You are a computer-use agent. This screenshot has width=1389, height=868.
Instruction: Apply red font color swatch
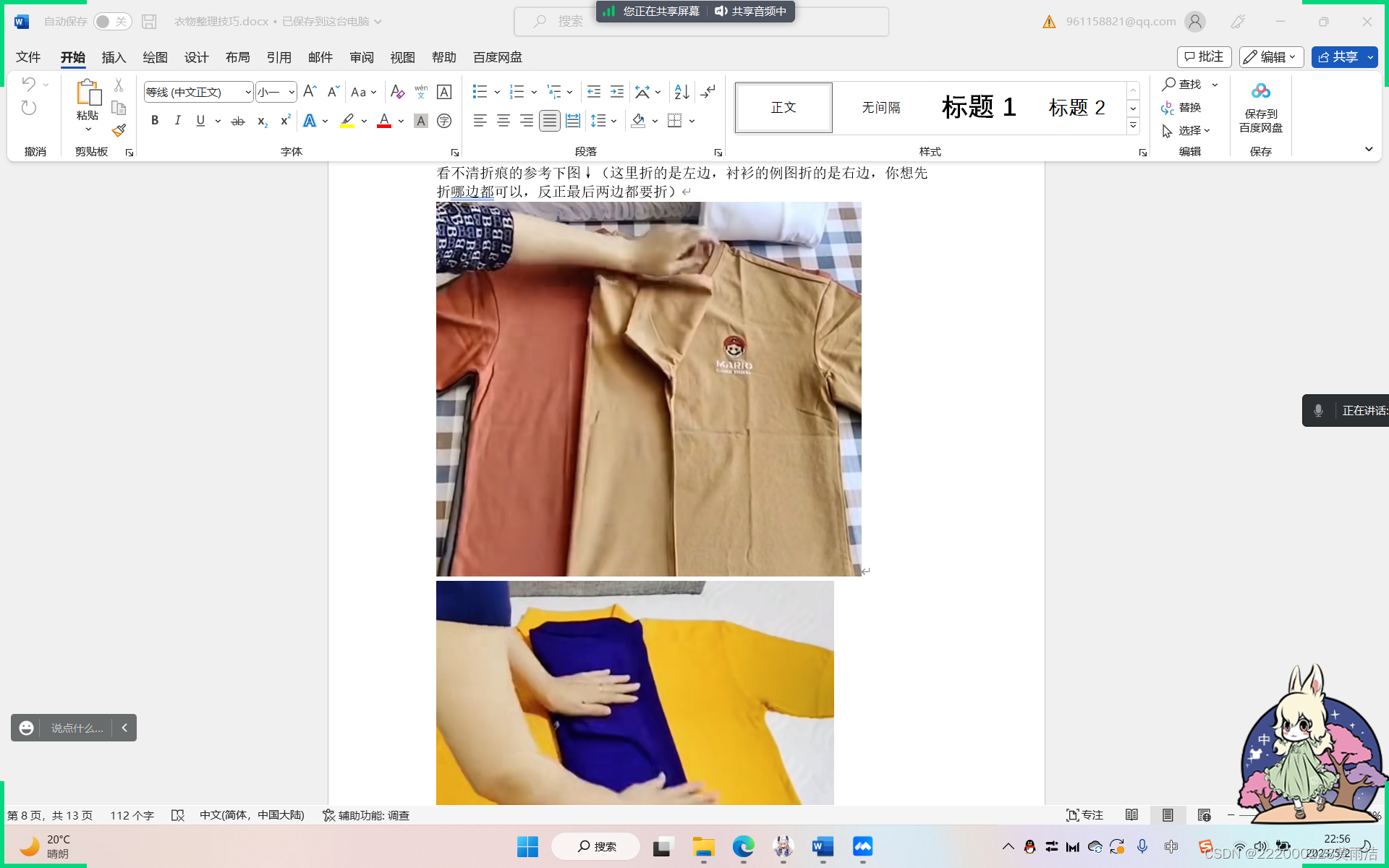[384, 121]
